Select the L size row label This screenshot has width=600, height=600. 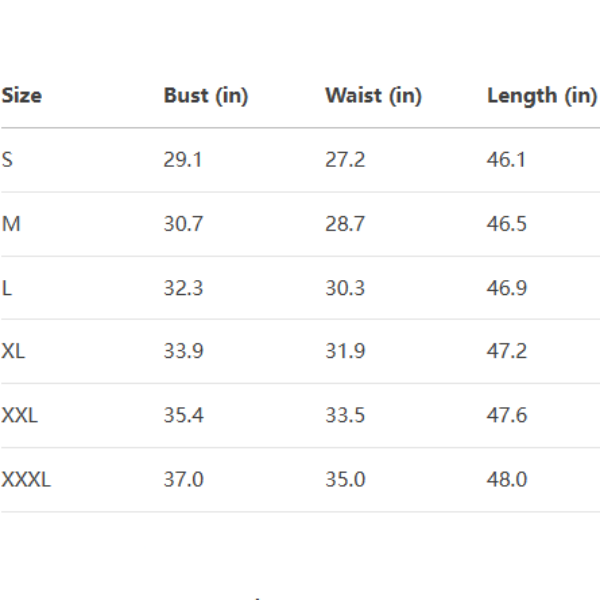click(x=7, y=288)
